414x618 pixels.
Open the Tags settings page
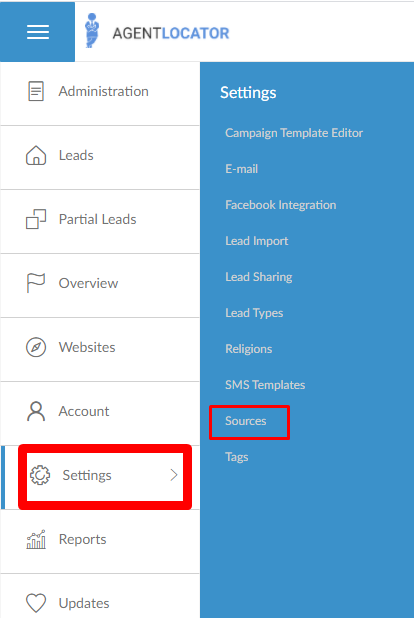coord(237,457)
